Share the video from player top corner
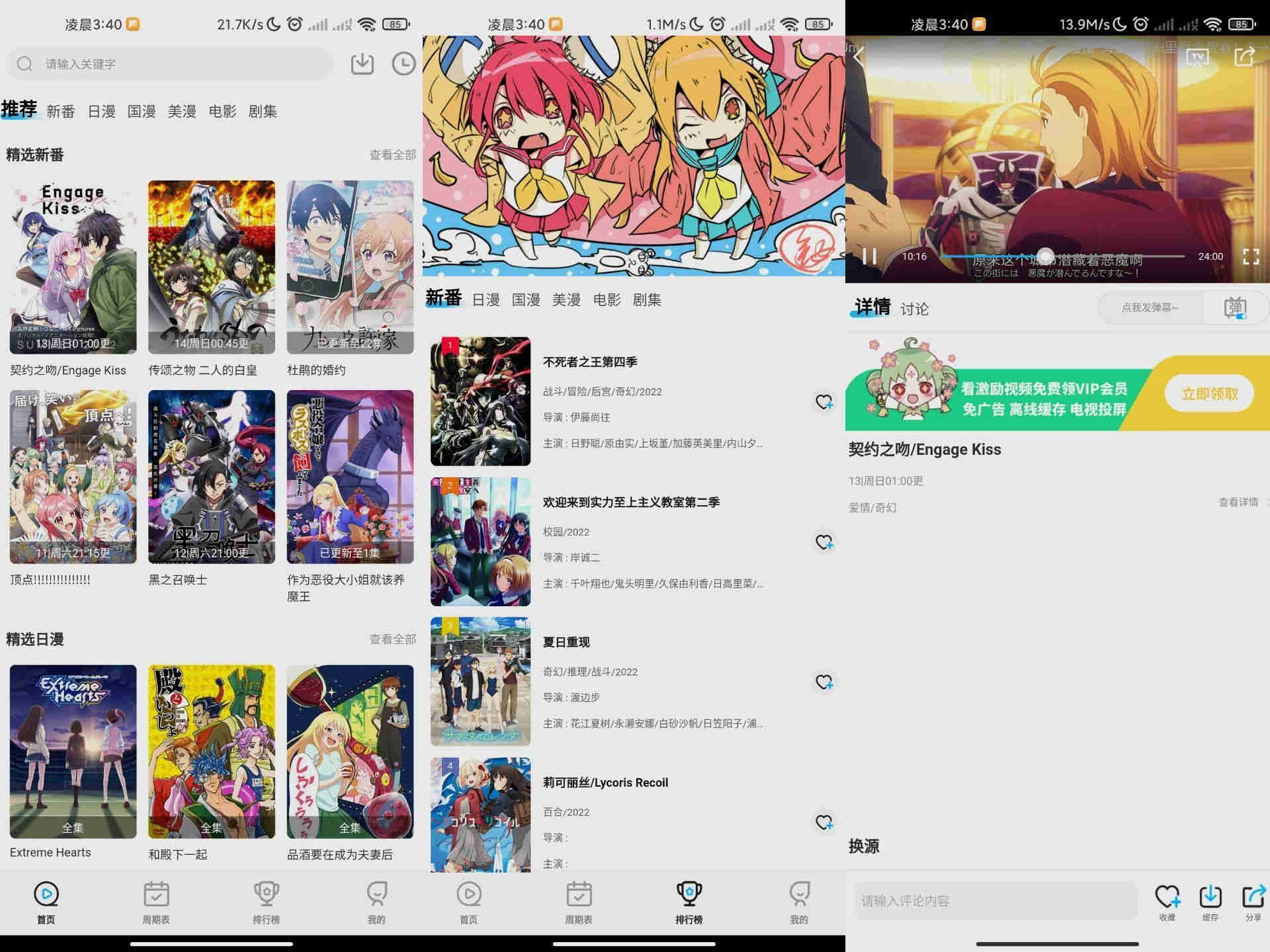 coord(1245,56)
